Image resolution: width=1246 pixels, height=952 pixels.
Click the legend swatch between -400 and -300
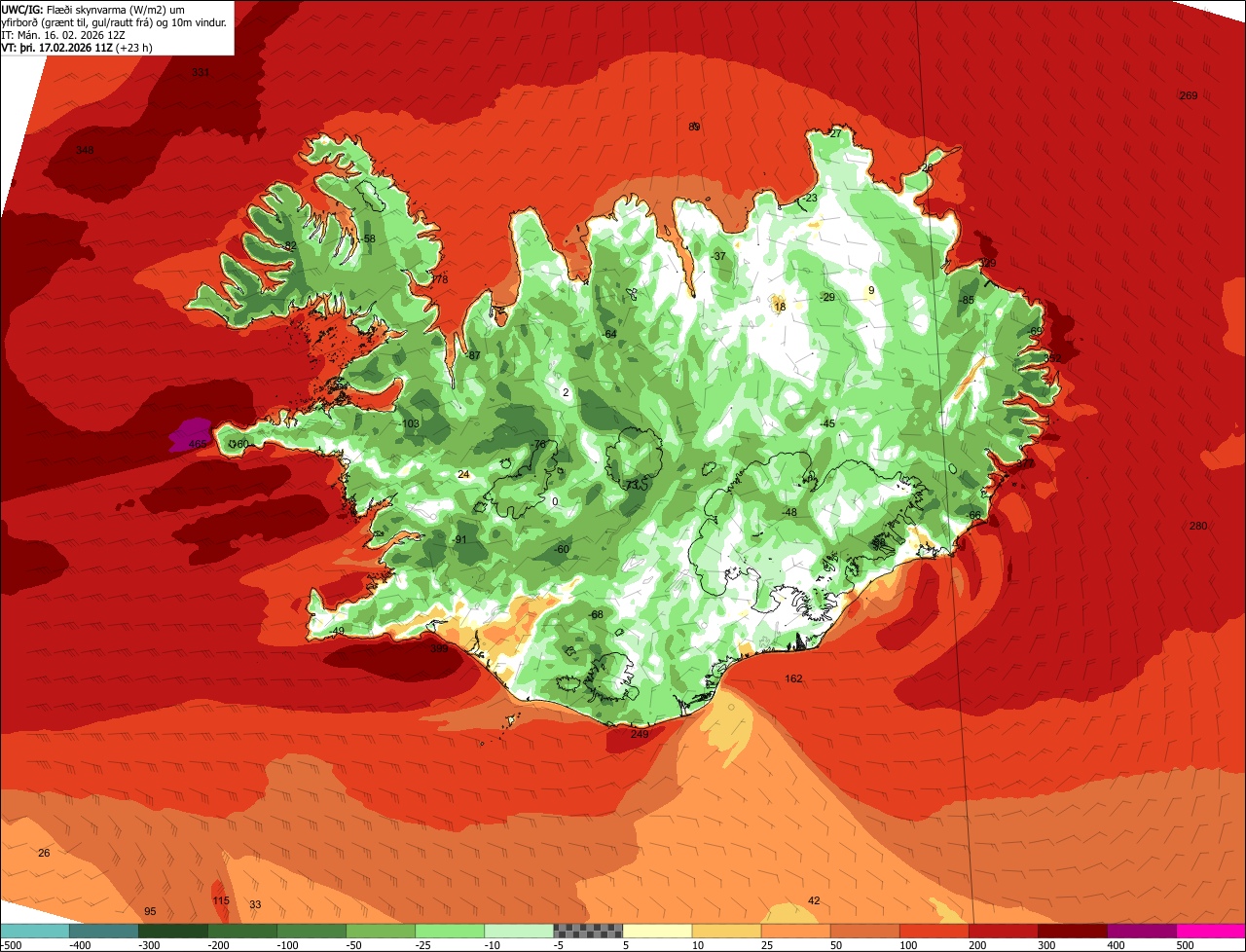coord(103,931)
